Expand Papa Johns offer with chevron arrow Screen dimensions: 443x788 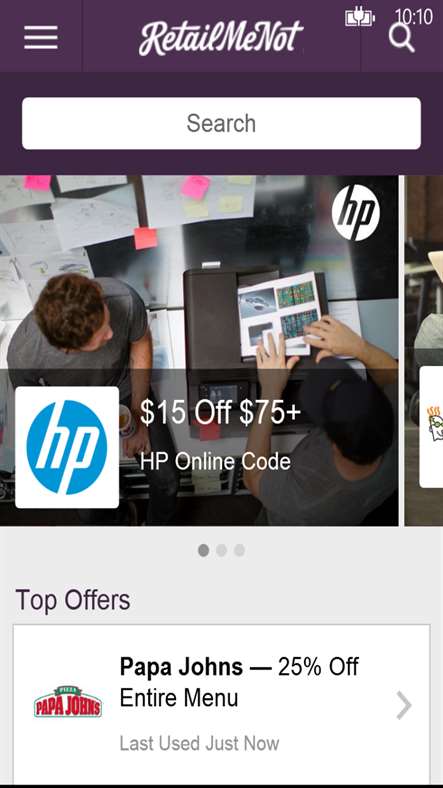[x=404, y=705]
